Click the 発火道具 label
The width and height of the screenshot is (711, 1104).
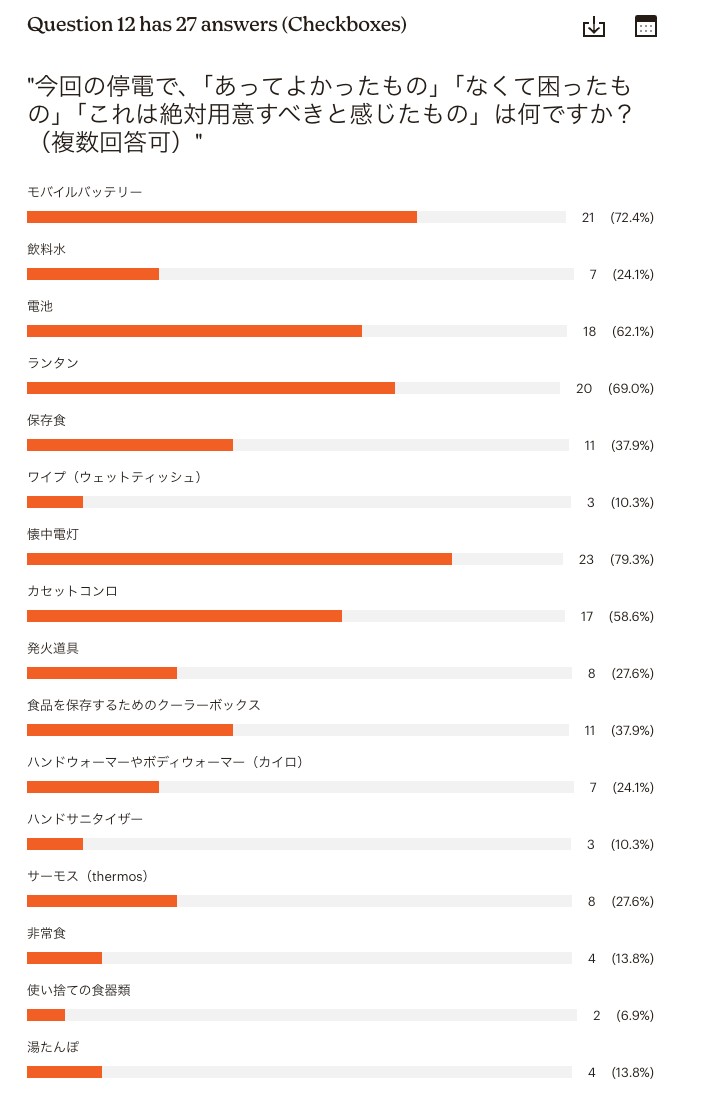53,648
